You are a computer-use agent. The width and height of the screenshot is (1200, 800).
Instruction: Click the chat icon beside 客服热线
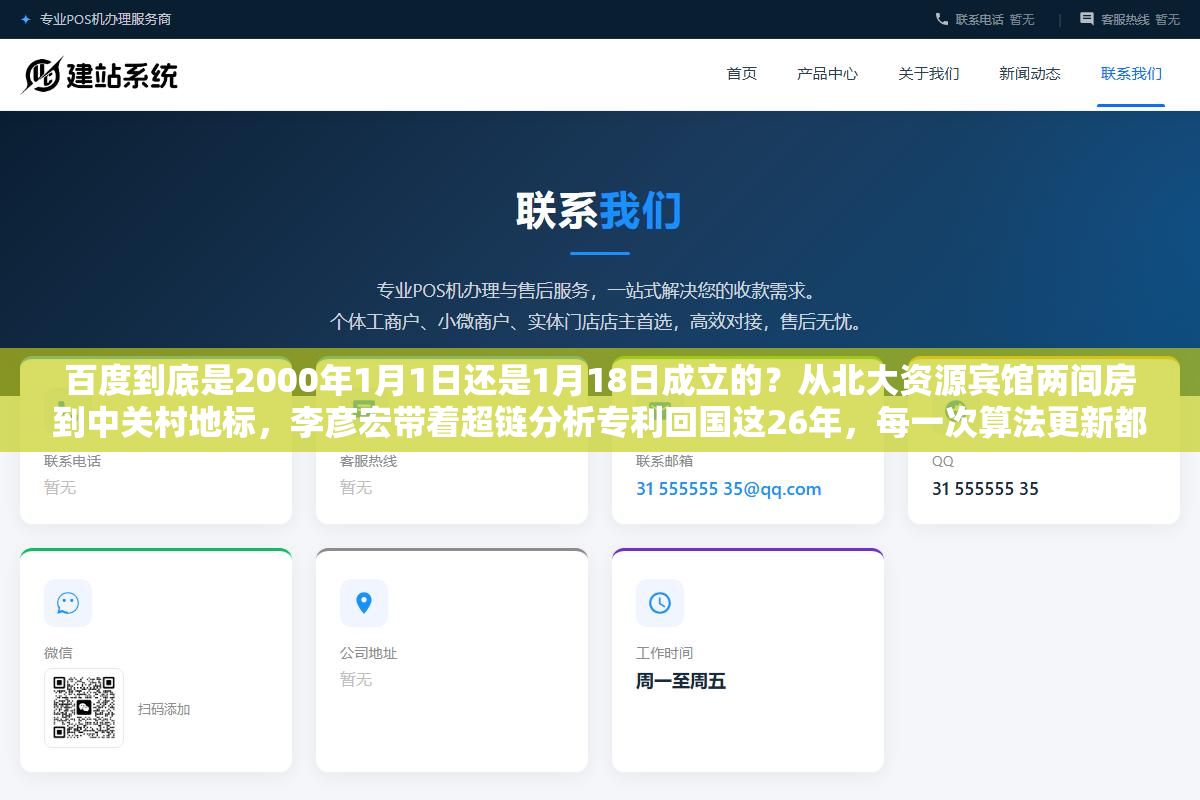[1087, 19]
